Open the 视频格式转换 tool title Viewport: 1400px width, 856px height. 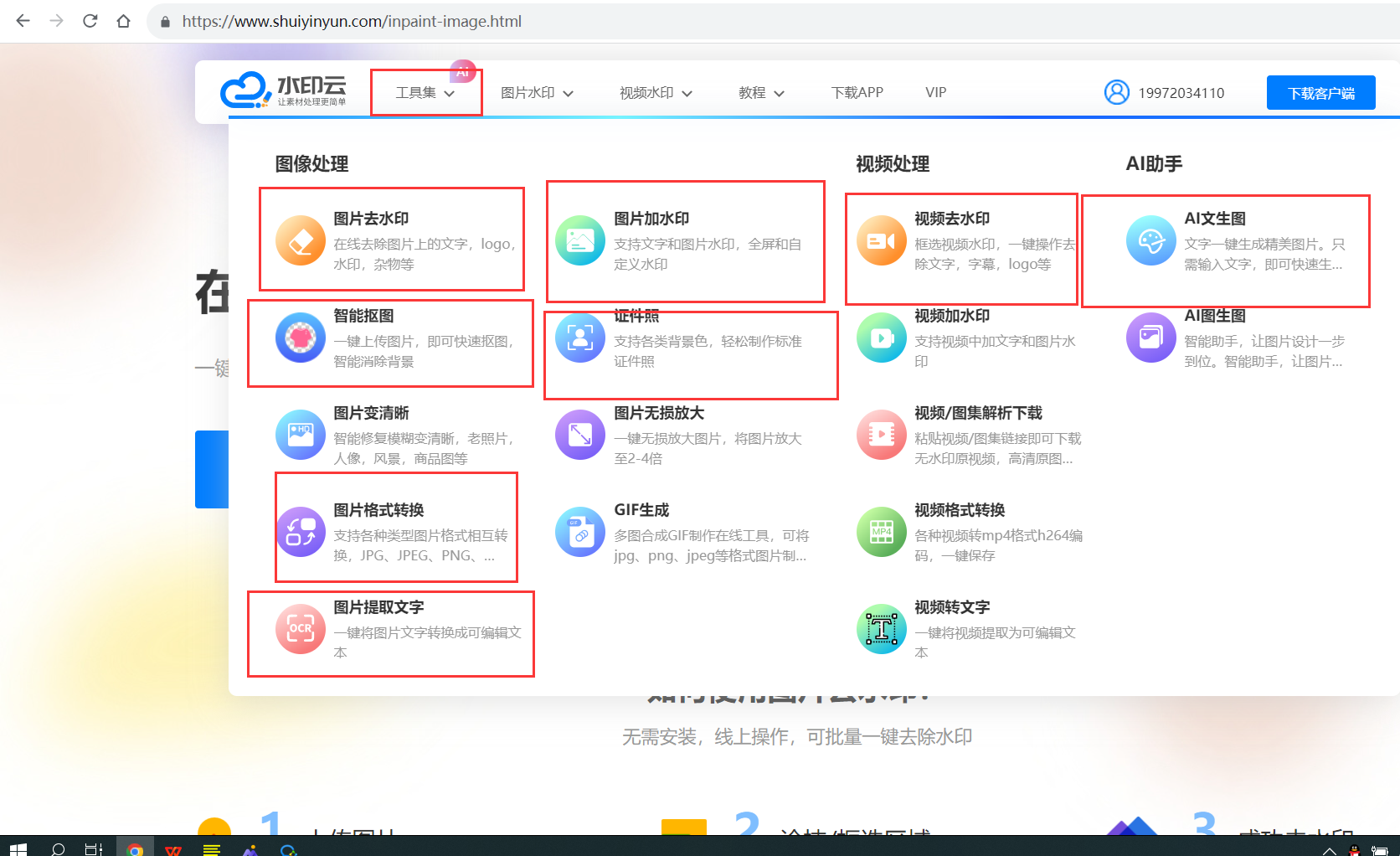(x=960, y=510)
